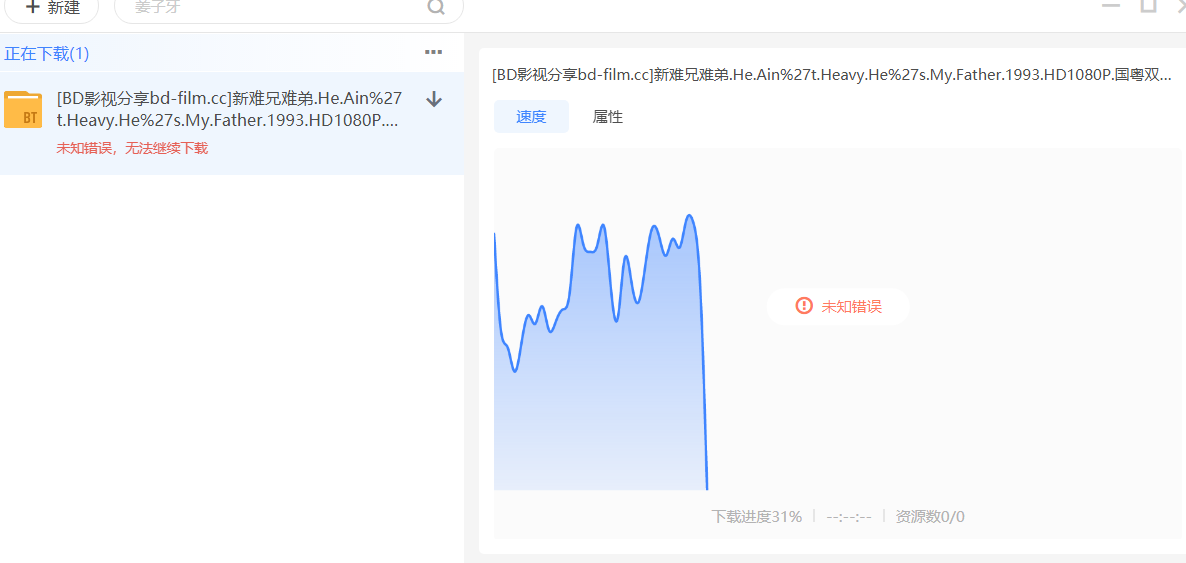1186x563 pixels.
Task: Select the 新难兄难弟 download item name
Action: coord(229,109)
